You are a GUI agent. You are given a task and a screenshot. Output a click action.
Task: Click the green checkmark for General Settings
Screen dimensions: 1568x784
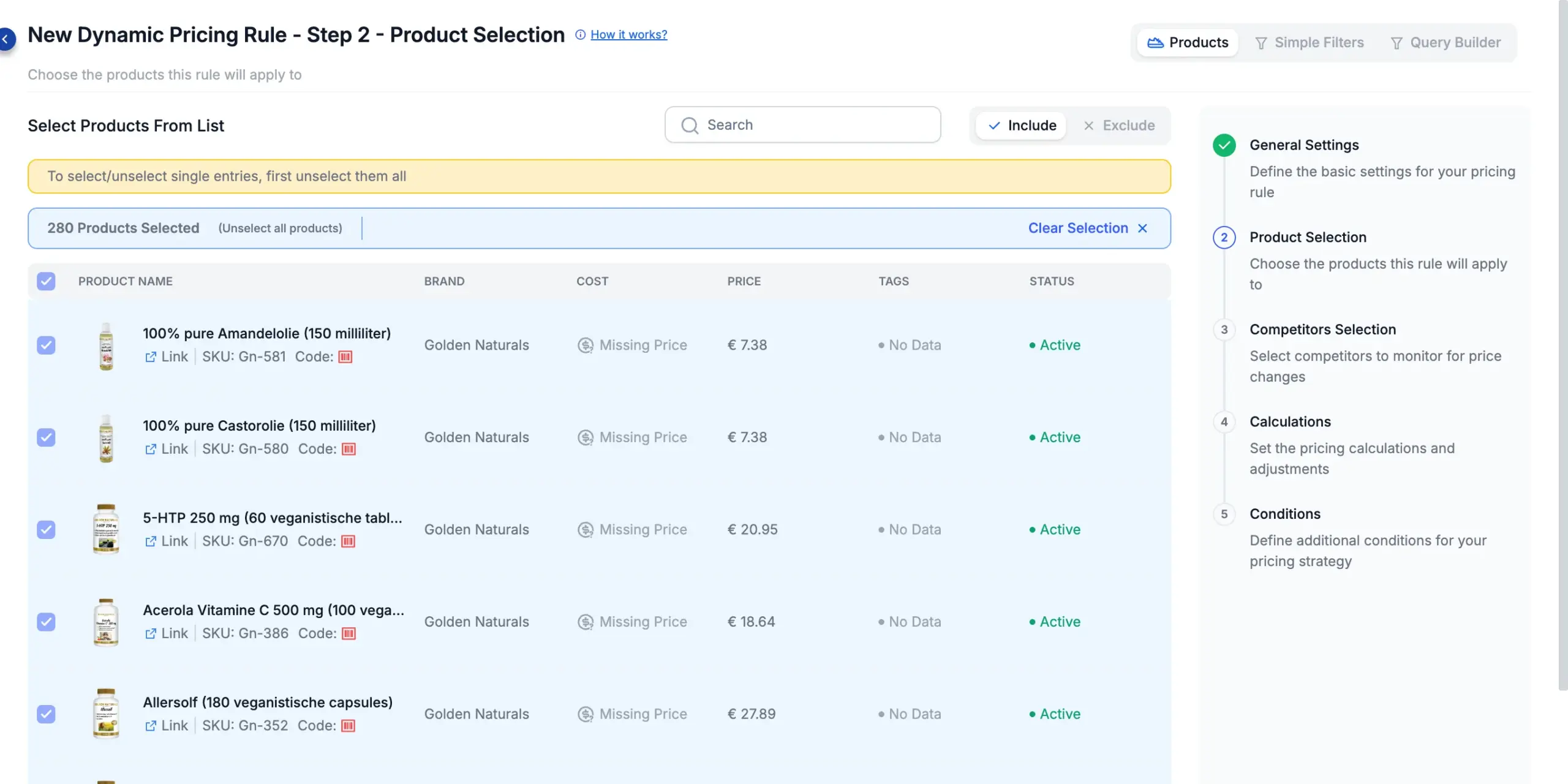click(1224, 145)
